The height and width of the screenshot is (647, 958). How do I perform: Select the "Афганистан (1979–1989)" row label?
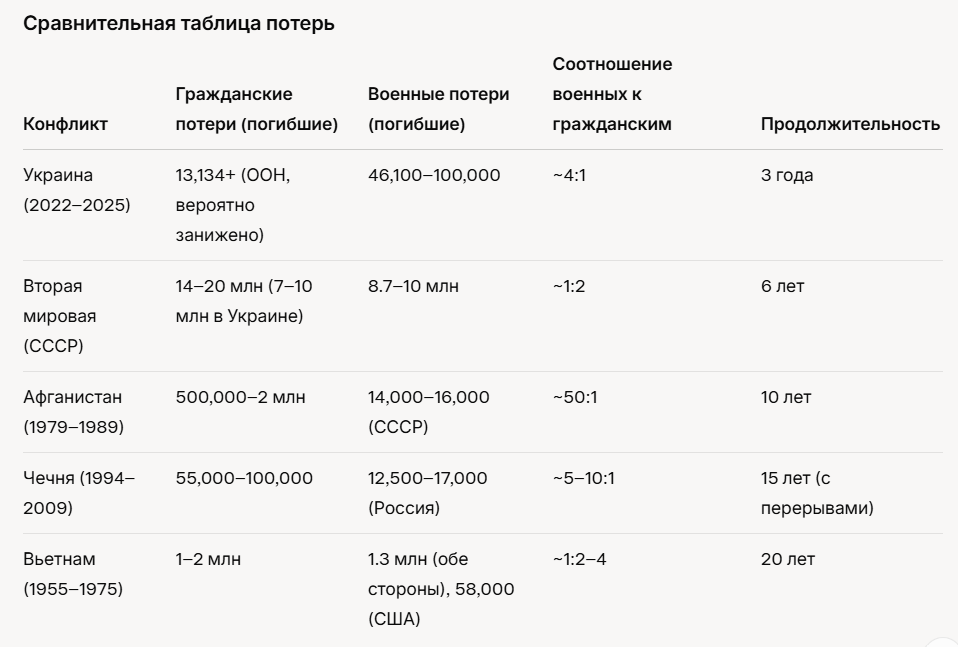click(73, 412)
